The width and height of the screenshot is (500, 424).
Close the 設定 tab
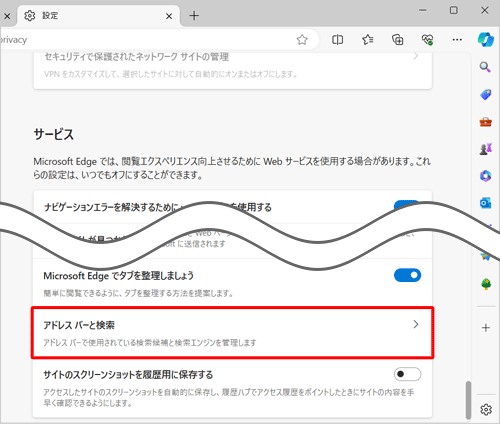[169, 16]
